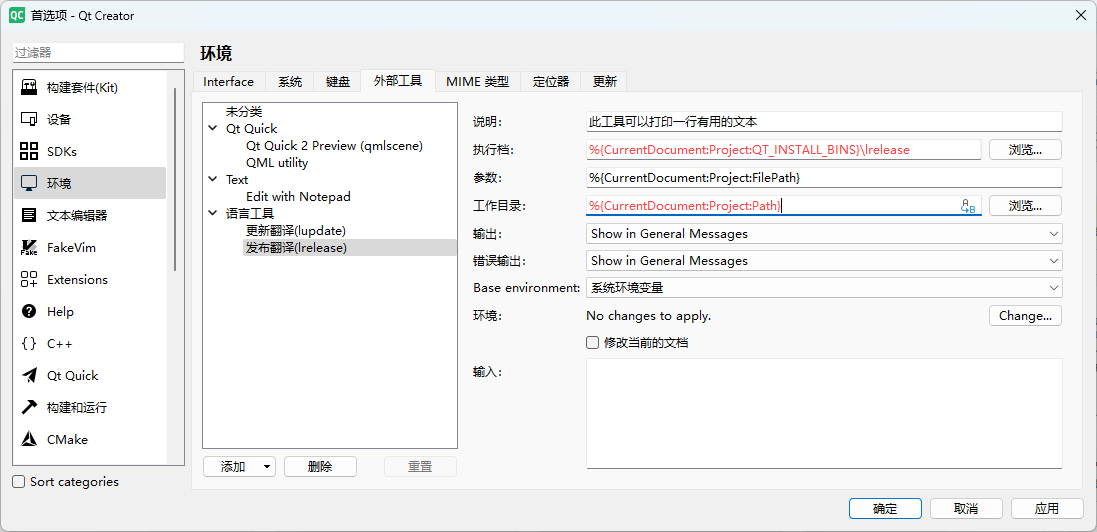Click the 文本编辑器 text editor icon
This screenshot has width=1097, height=532.
coord(29,216)
